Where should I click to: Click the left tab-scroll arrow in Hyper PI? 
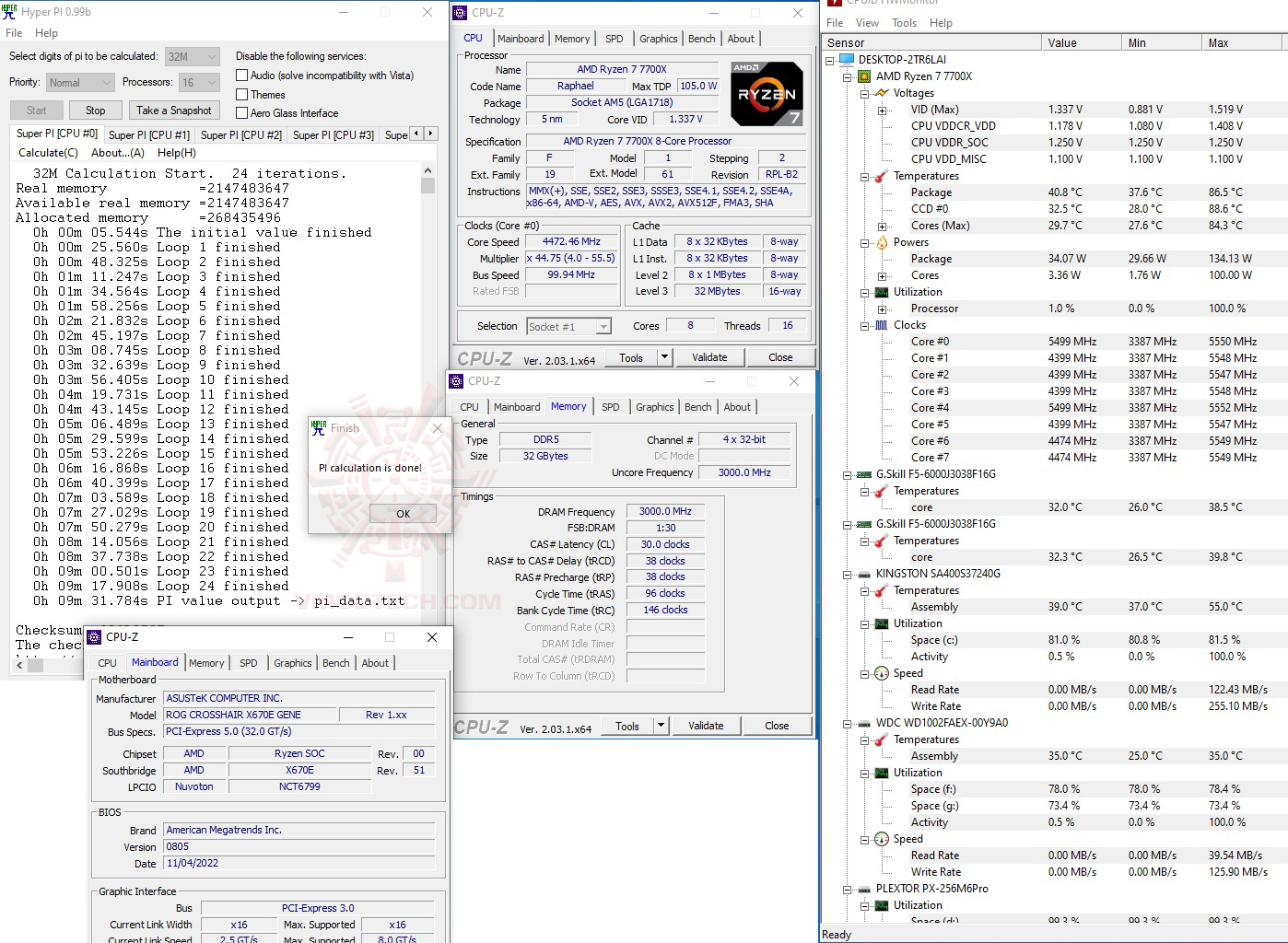point(416,134)
